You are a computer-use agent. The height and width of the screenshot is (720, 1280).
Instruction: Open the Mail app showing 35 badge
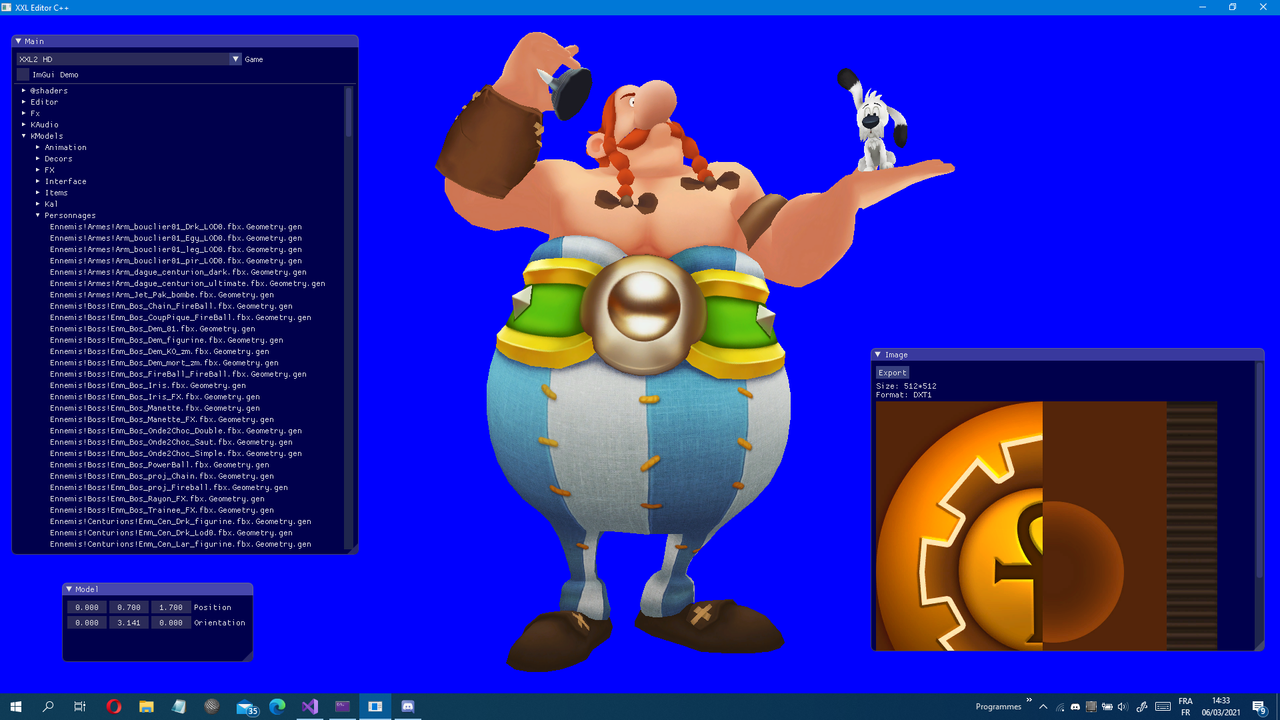pyautogui.click(x=246, y=706)
